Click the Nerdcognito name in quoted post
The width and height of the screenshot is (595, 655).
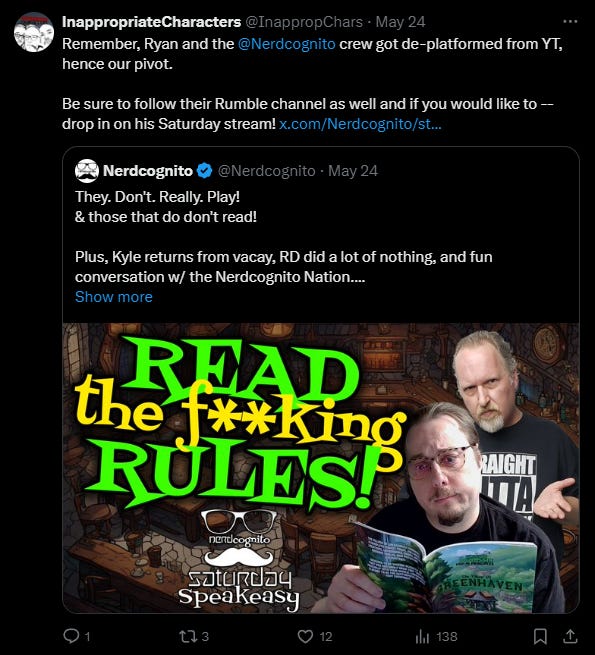[148, 171]
